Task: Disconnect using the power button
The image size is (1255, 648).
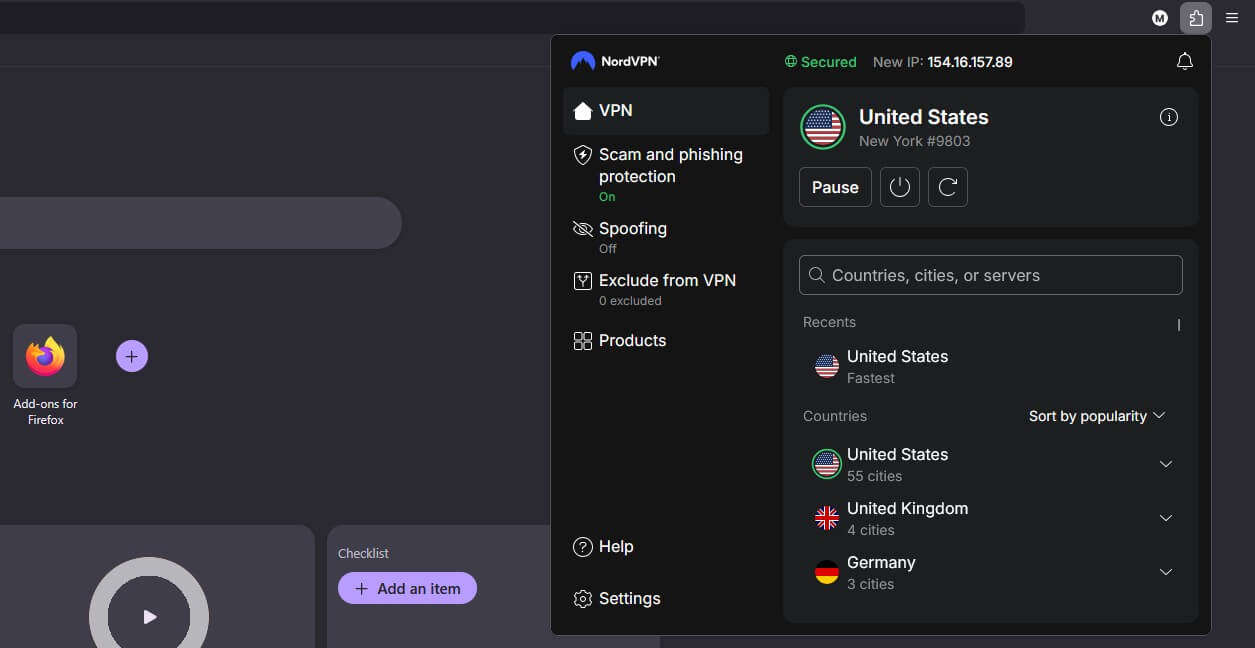Action: [x=899, y=187]
